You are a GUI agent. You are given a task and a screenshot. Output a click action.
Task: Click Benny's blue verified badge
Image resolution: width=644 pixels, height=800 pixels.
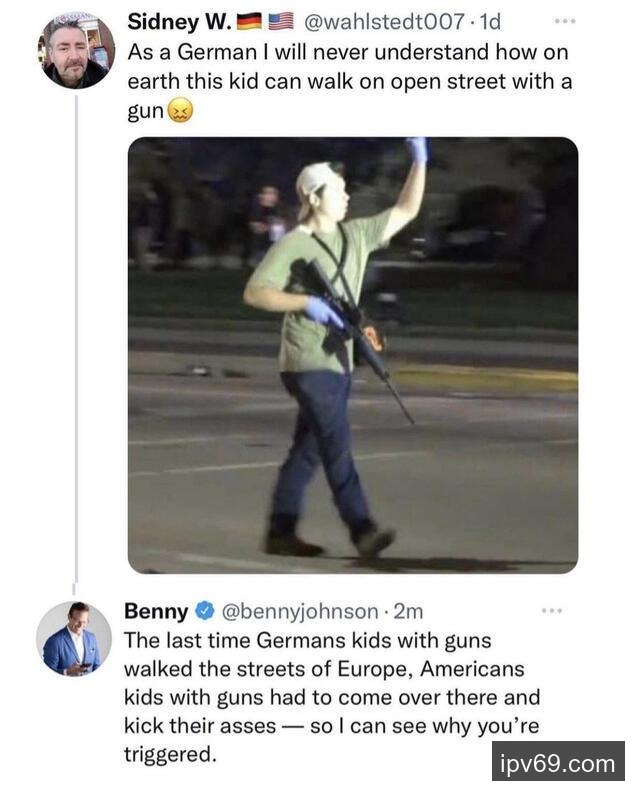(x=203, y=610)
